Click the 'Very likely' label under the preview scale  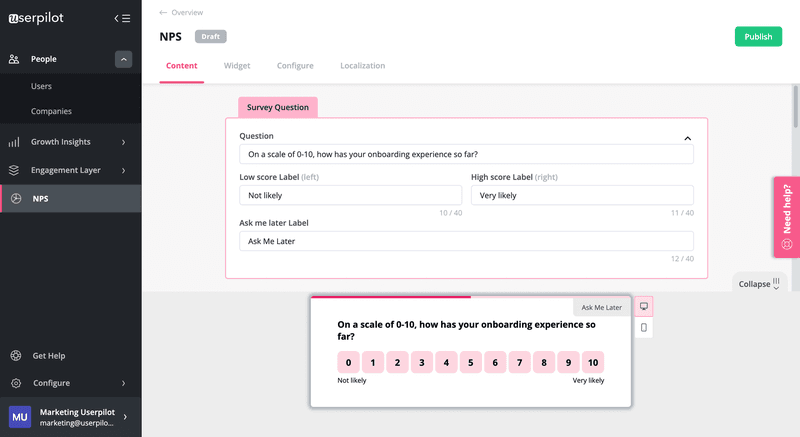click(x=588, y=380)
